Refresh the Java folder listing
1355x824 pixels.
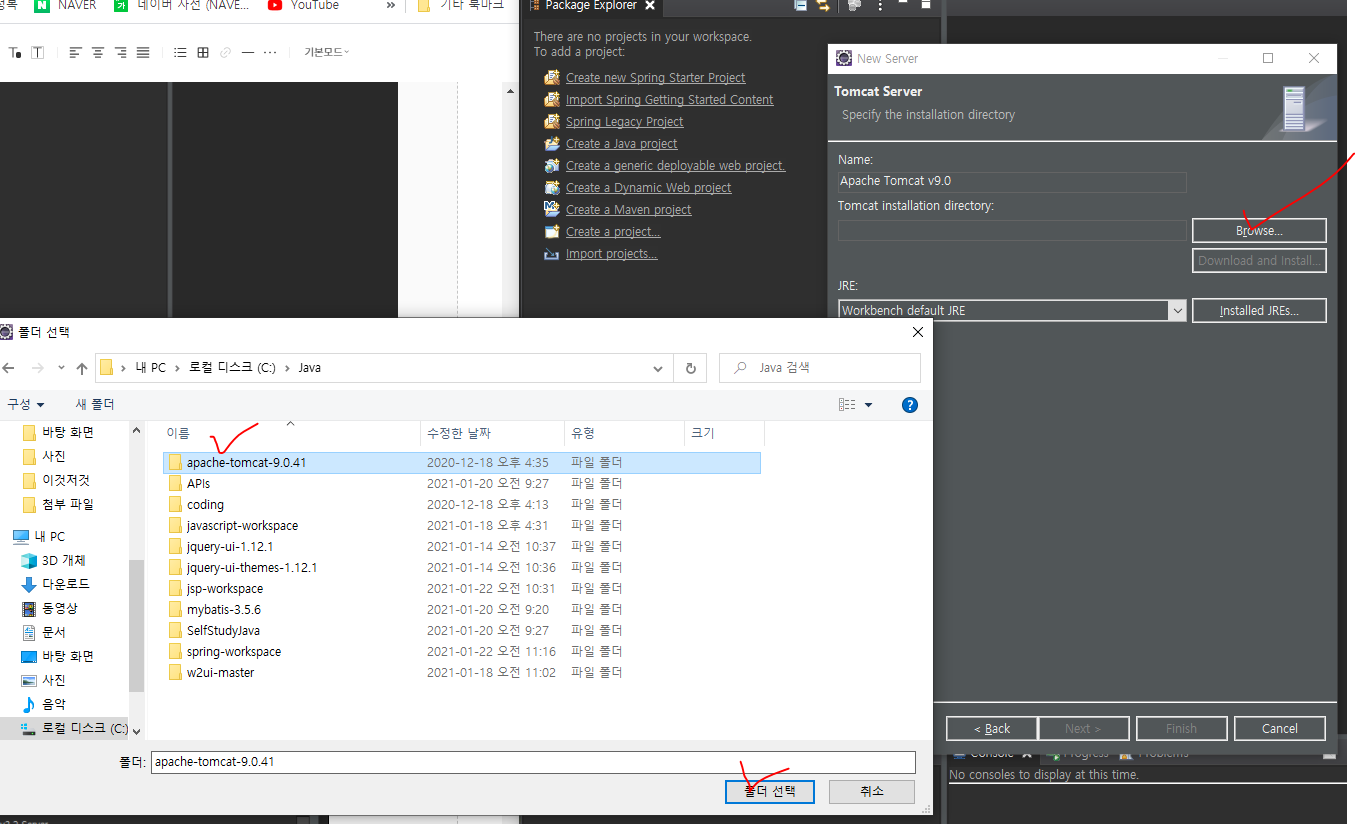[690, 368]
